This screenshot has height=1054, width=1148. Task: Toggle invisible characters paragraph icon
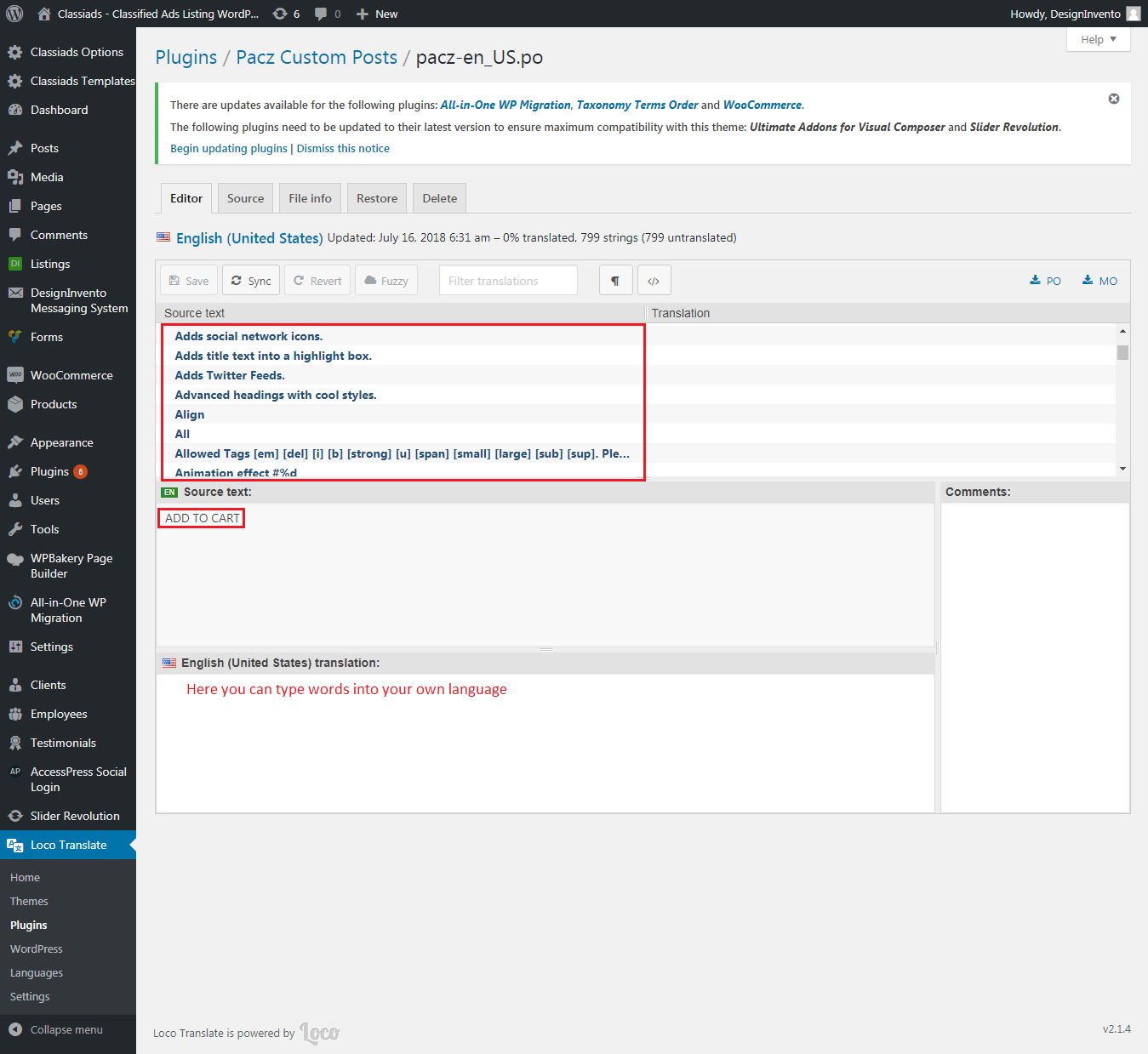[615, 281]
